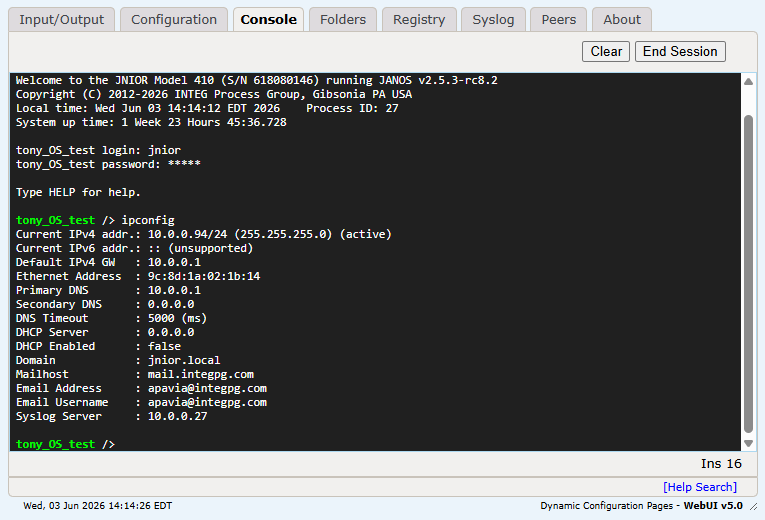The width and height of the screenshot is (765, 520).
Task: Click the 'Default IPv4 GW' line
Action: (x=108, y=262)
